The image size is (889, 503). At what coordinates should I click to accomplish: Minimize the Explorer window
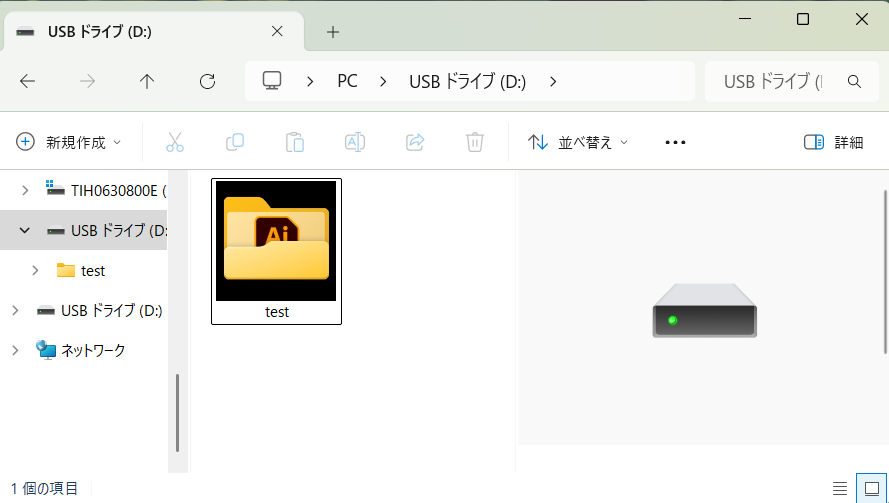pyautogui.click(x=745, y=19)
